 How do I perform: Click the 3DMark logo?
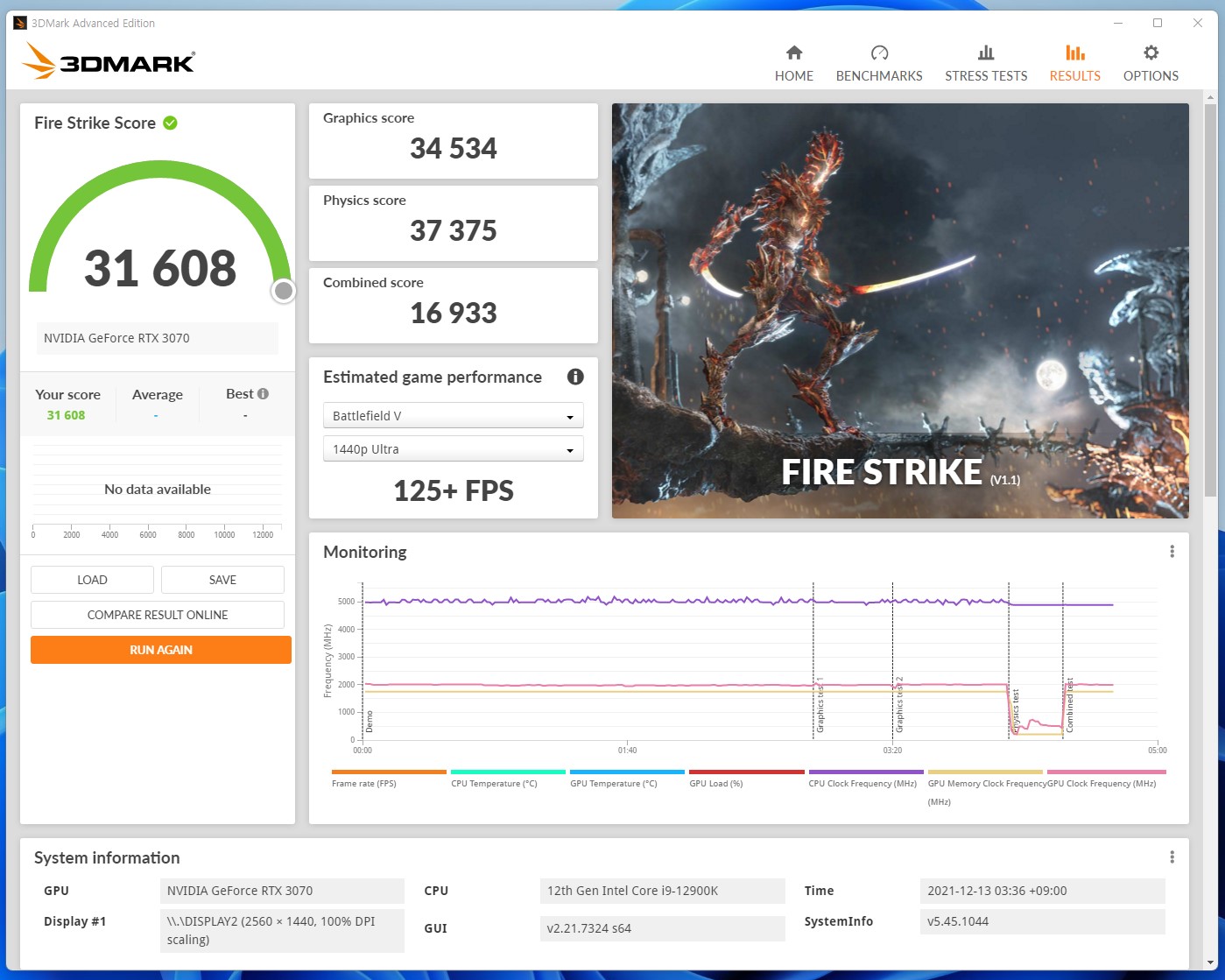pos(109,61)
